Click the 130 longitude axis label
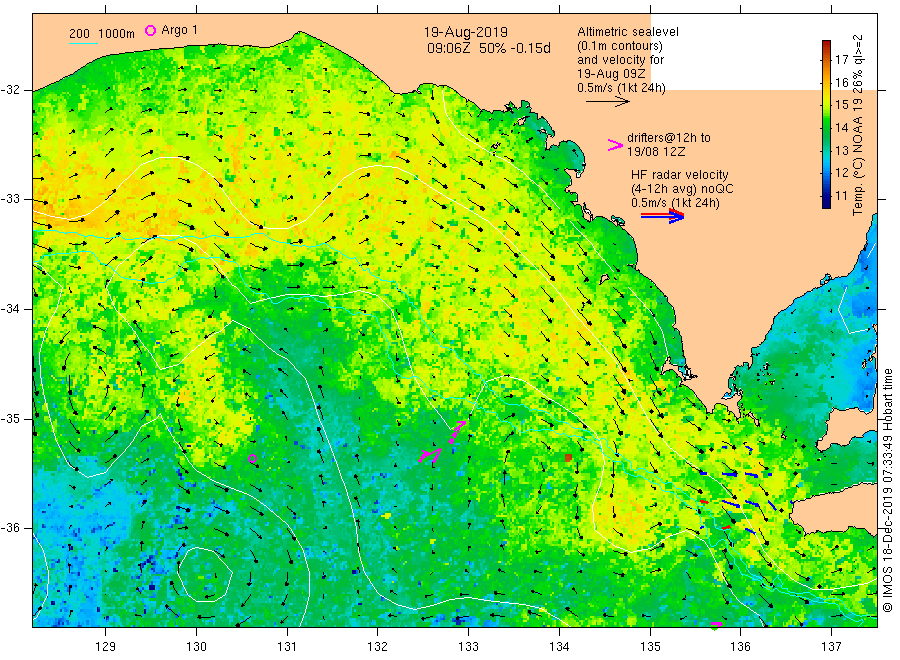This screenshot has width=900, height=660. [196, 647]
